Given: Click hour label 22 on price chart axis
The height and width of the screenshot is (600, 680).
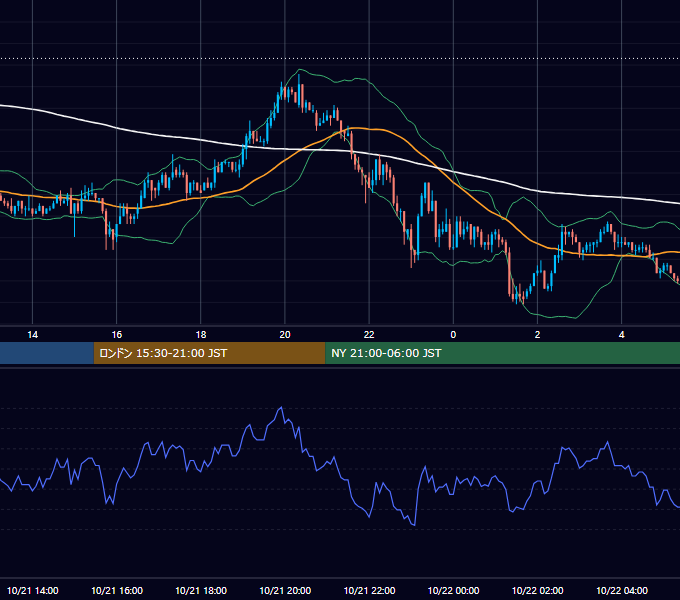Looking at the screenshot, I should click(x=369, y=335).
